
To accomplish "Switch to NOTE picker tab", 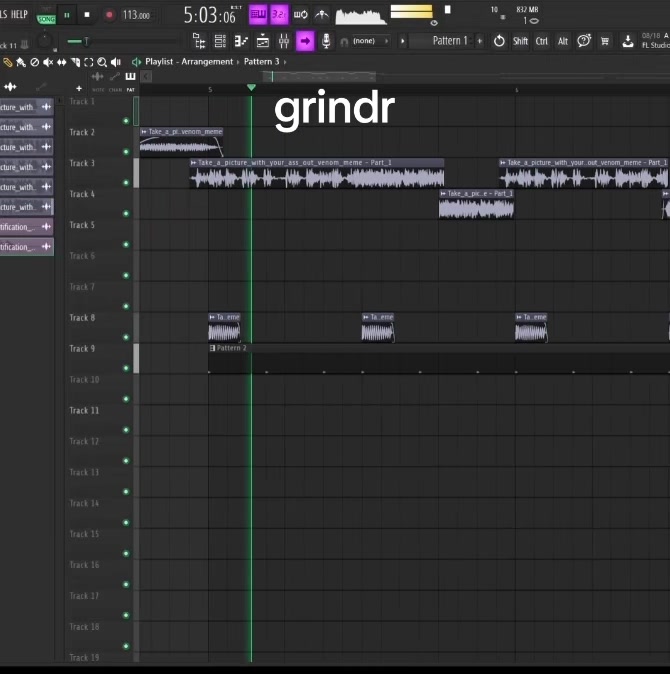I will (x=98, y=90).
